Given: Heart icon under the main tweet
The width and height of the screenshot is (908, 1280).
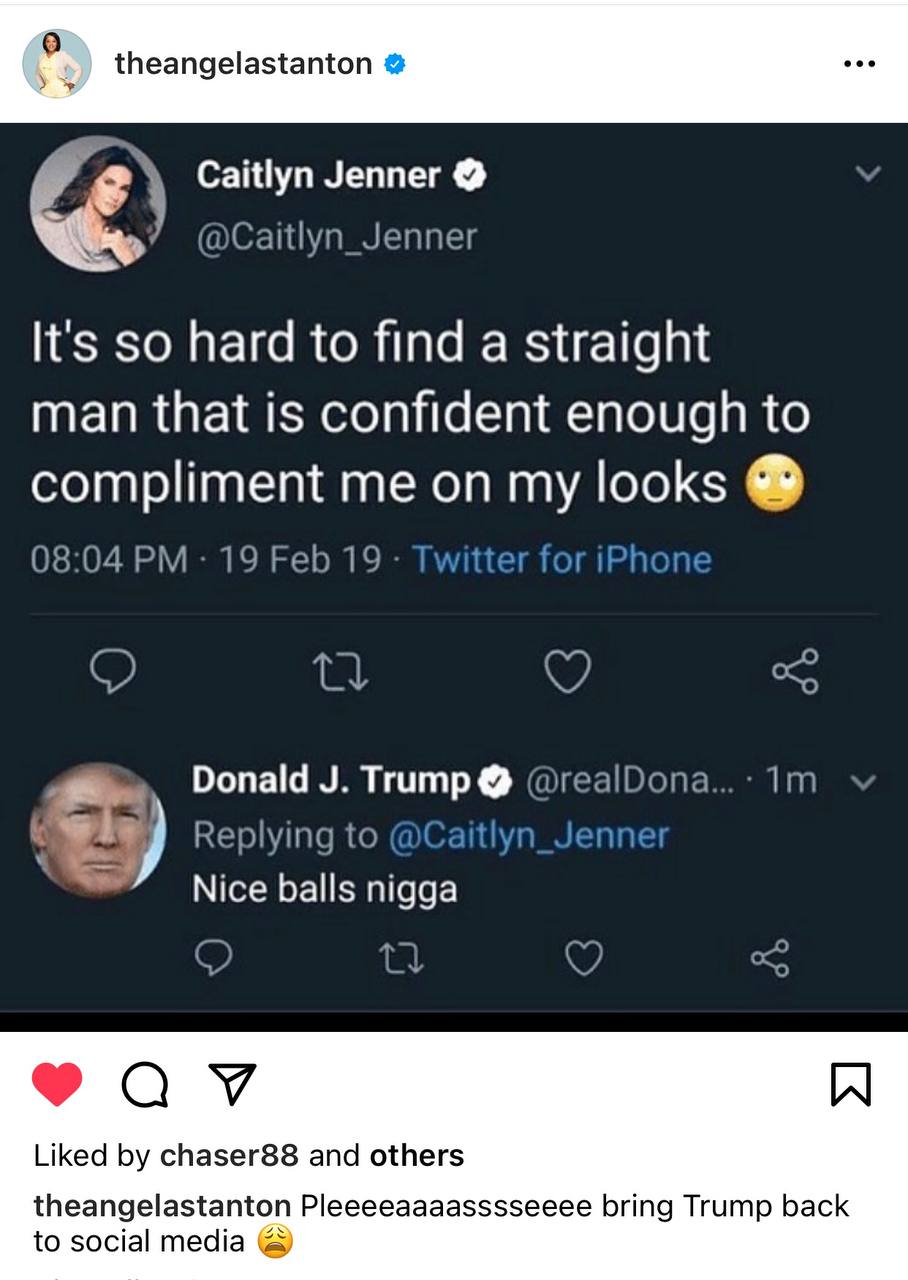Looking at the screenshot, I should [x=567, y=671].
